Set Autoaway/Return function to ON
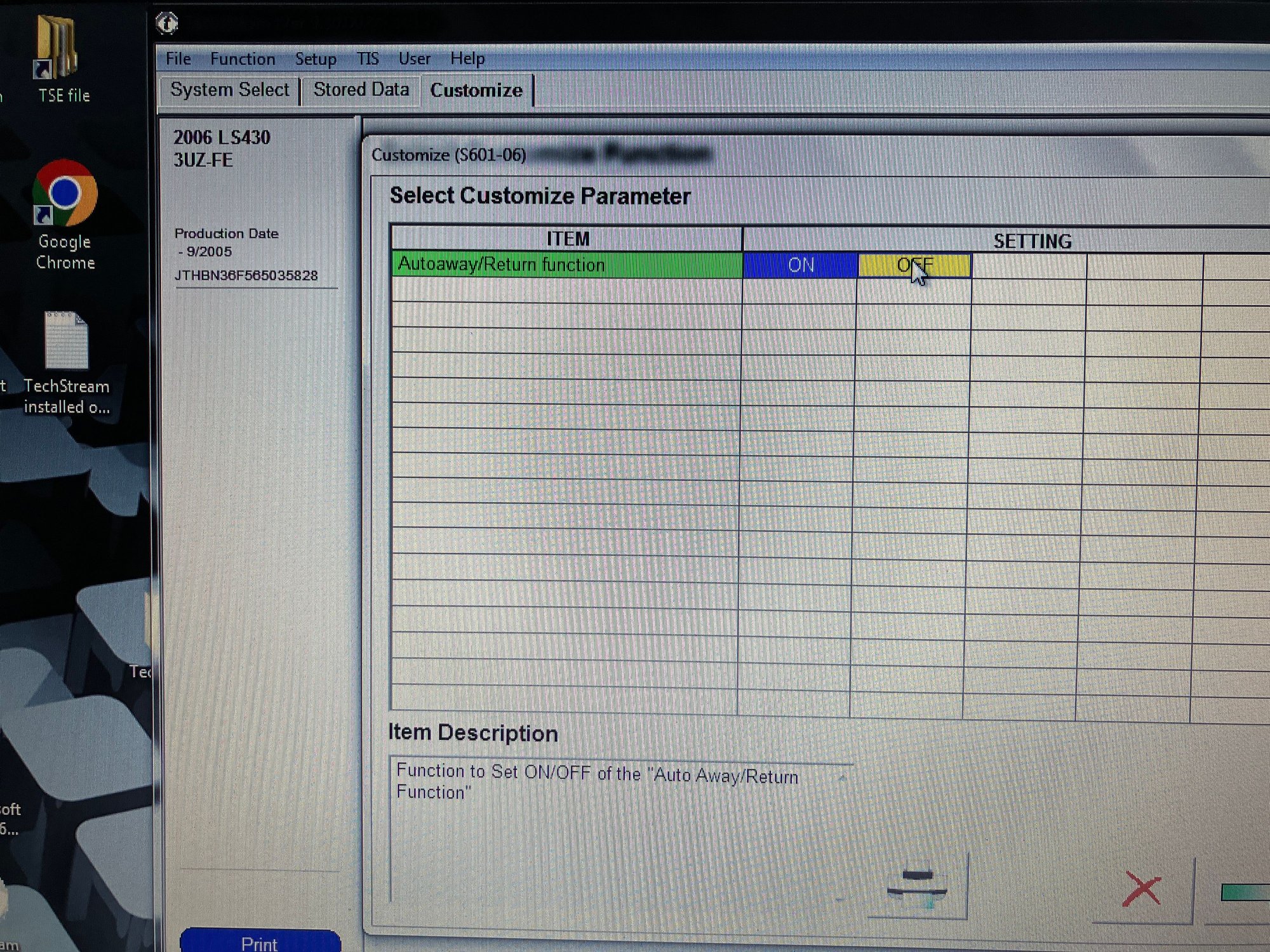The image size is (1270, 952). 801,265
